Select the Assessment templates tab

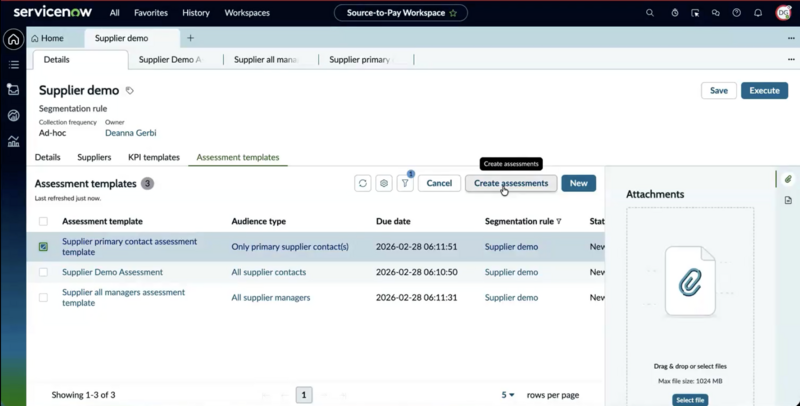tap(238, 157)
